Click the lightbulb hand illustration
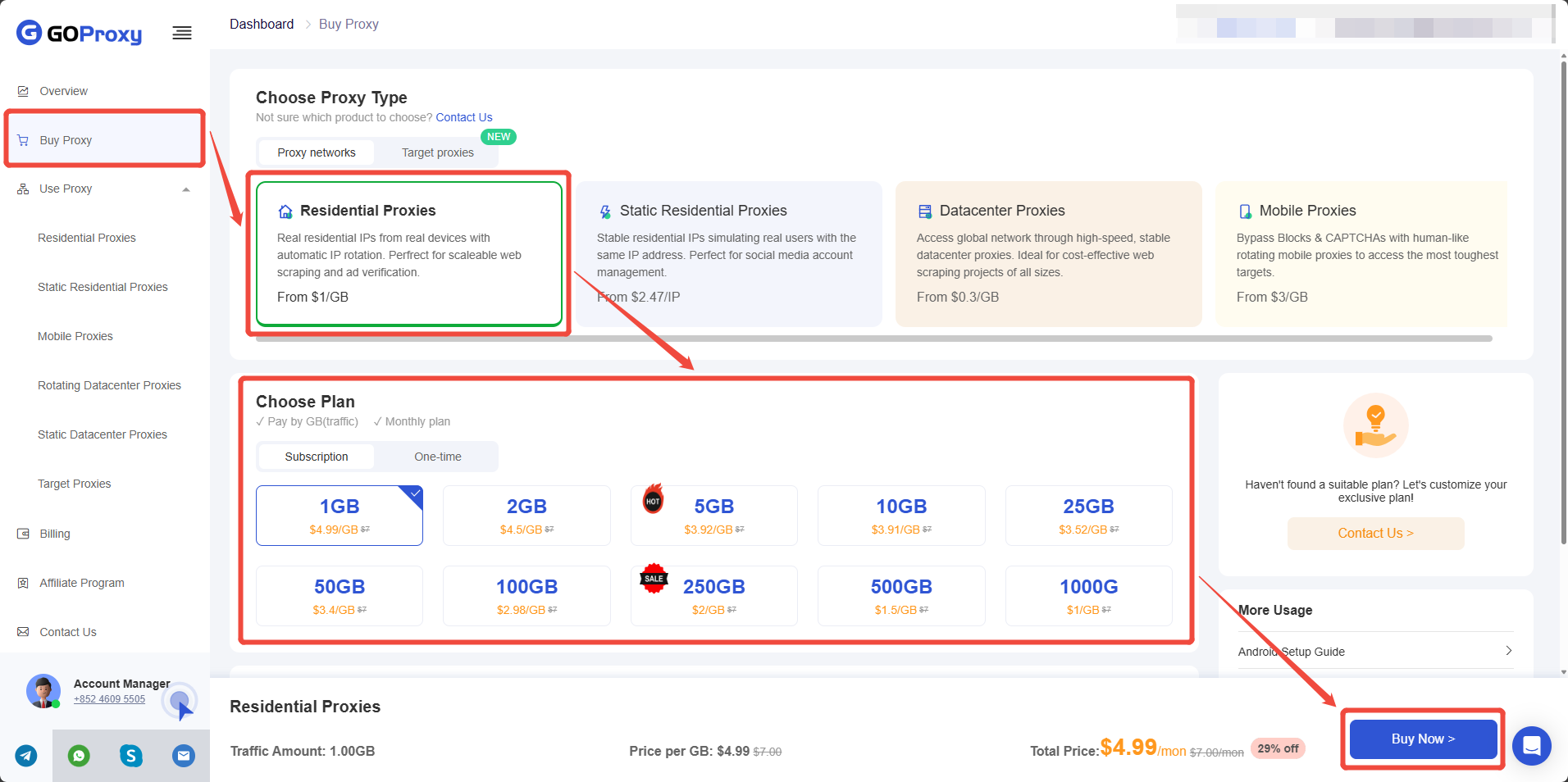 tap(1375, 425)
